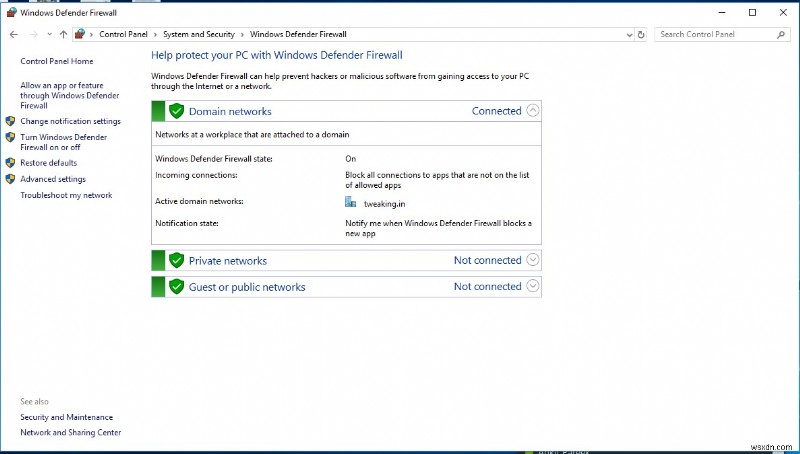Collapse the Domain networks section
The height and width of the screenshot is (454, 800).
pyautogui.click(x=533, y=111)
